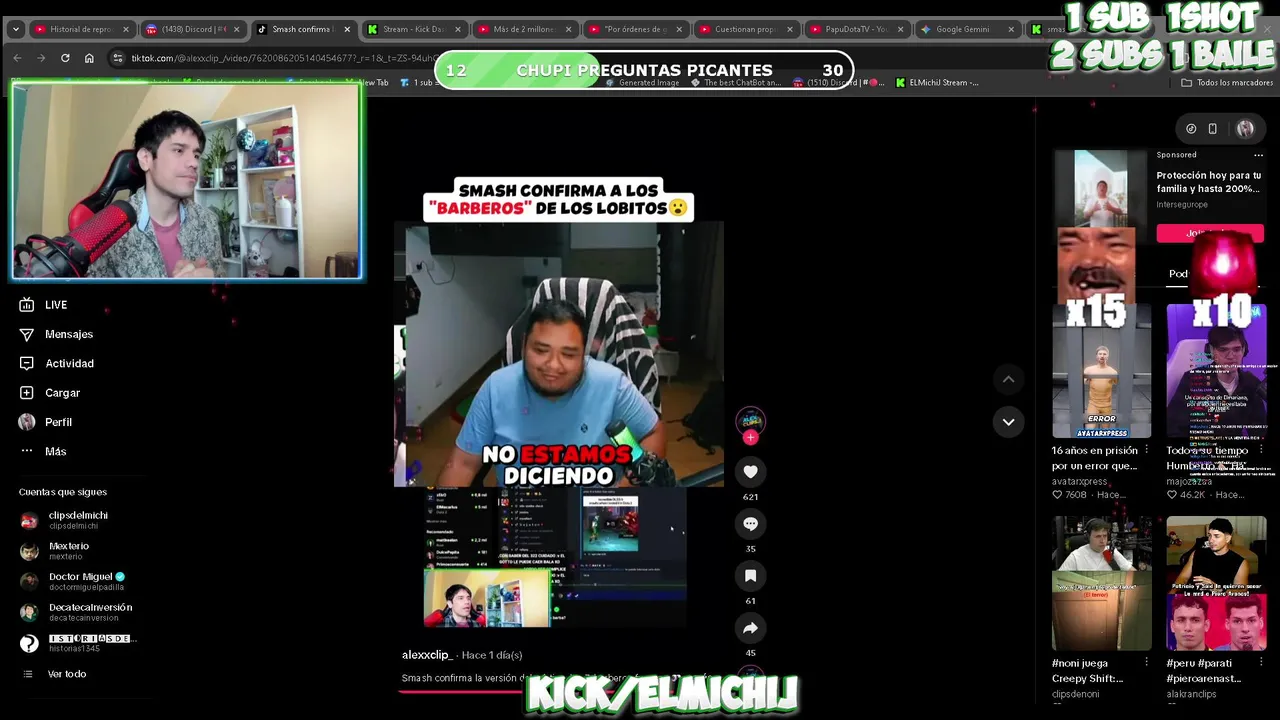Image resolution: width=1280 pixels, height=720 pixels.
Task: Open the comments on the video
Action: (750, 523)
